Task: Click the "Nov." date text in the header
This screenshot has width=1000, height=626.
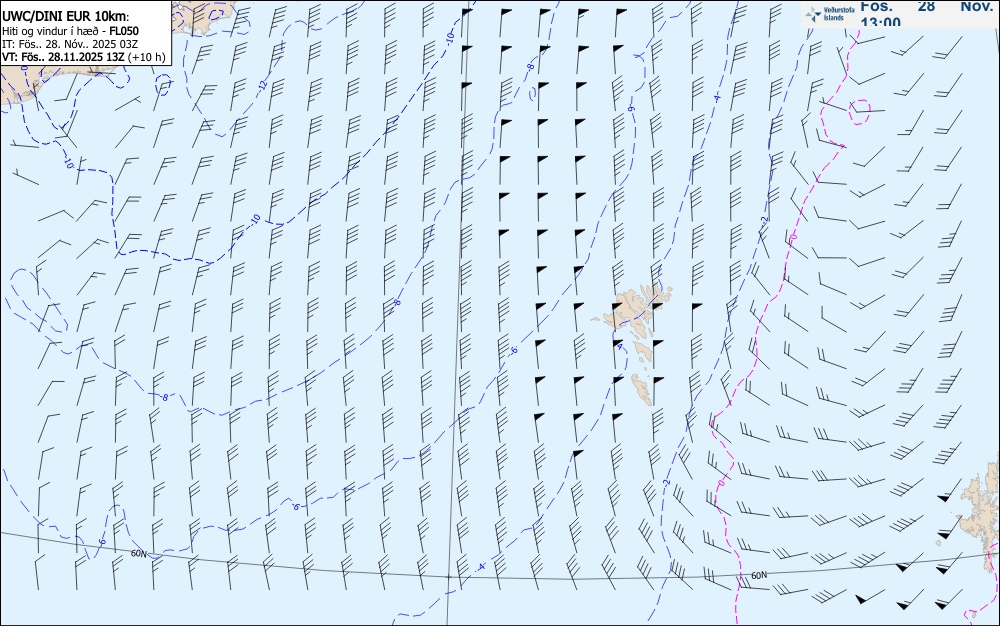Action: 976,6
